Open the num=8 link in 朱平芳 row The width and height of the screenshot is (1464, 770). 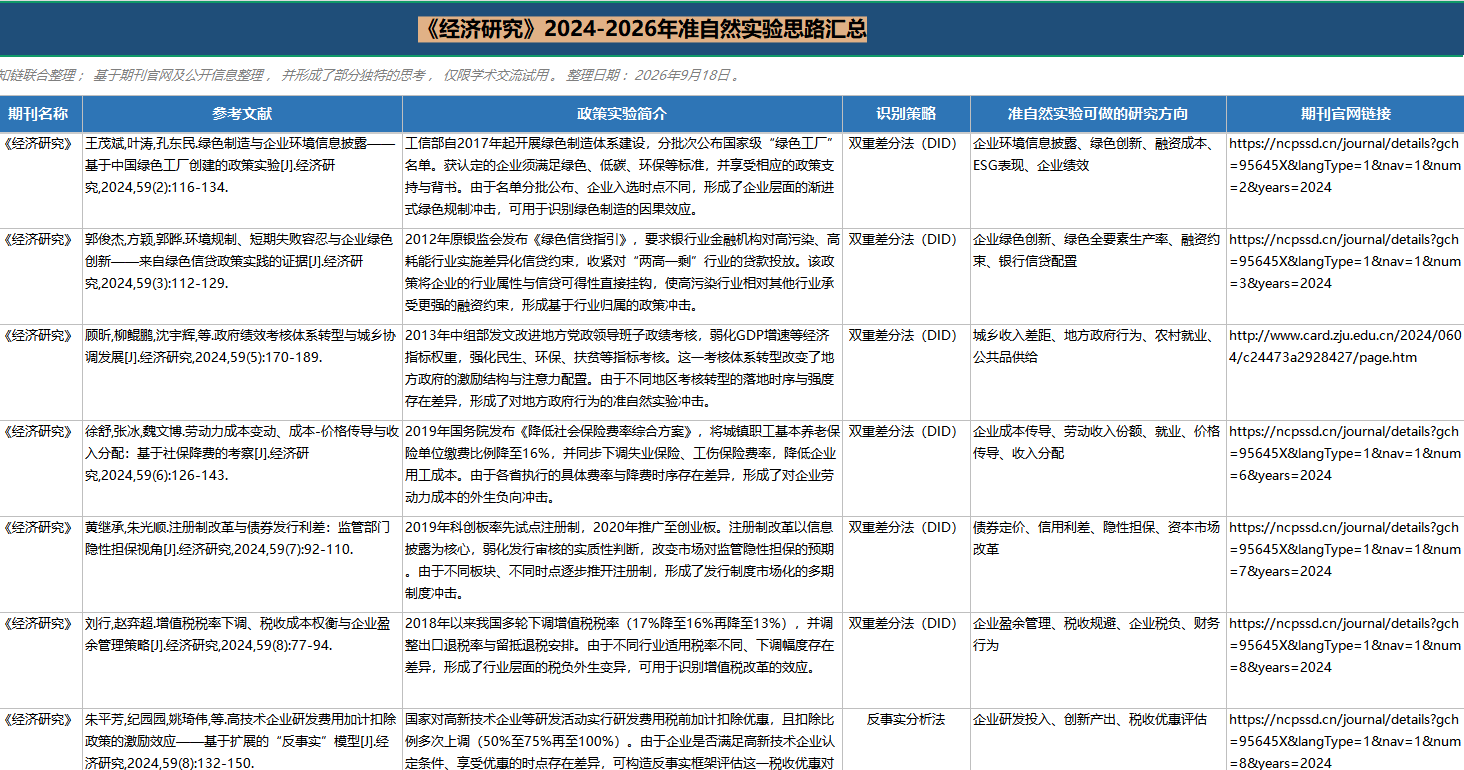click(x=1344, y=741)
